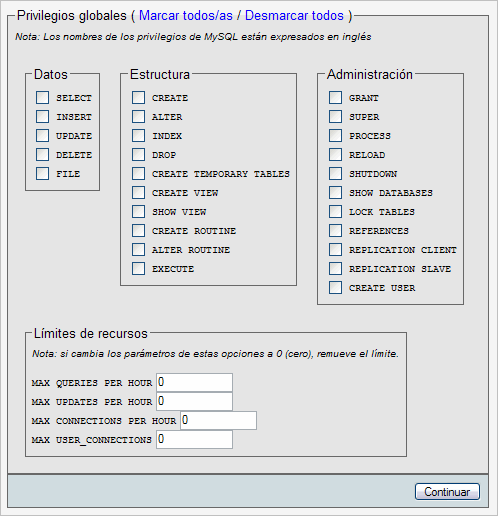Toggle the CREATE VIEW checkbox
Screen dimensions: 498x516
pyautogui.click(x=138, y=193)
